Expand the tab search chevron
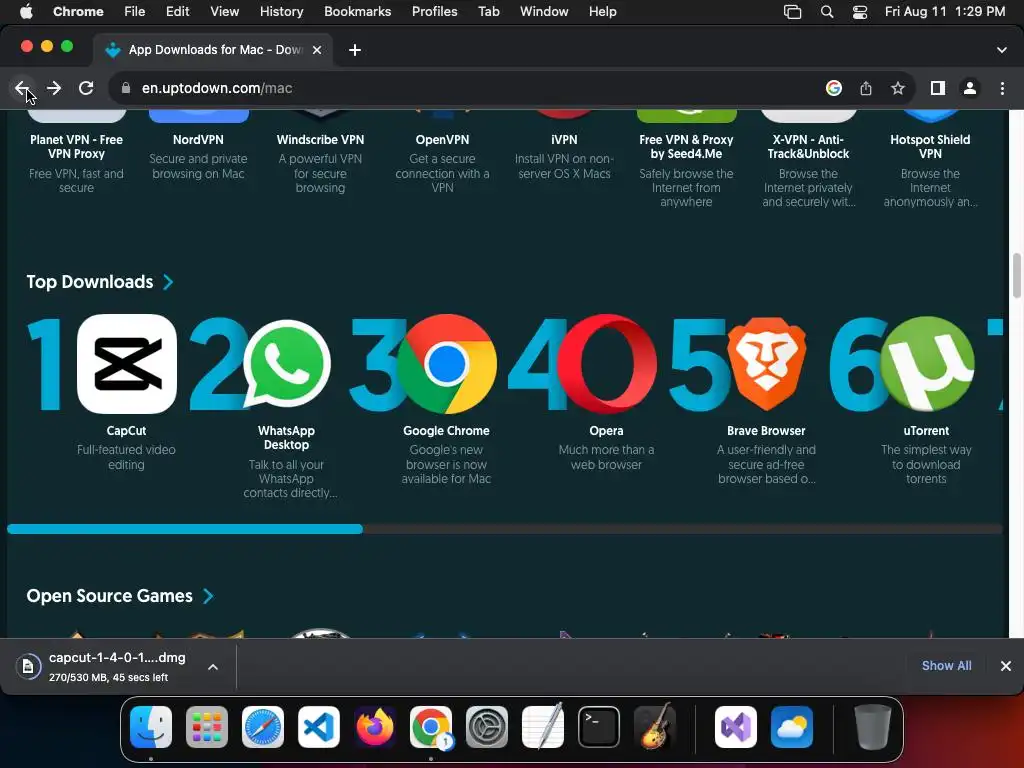 click(x=1002, y=50)
